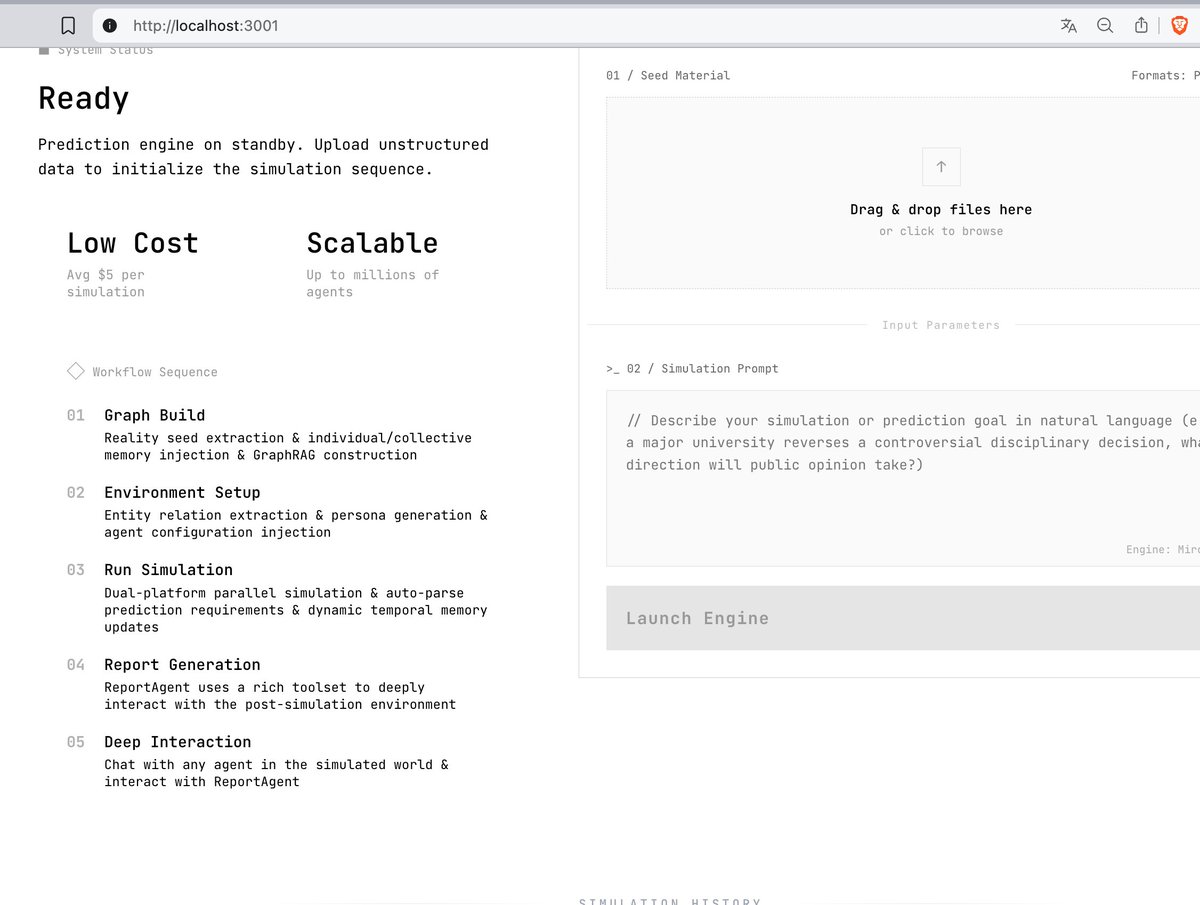Viewport: 1200px width, 905px height.
Task: Select the 'Environment Setup' step heading
Action: coord(182,492)
